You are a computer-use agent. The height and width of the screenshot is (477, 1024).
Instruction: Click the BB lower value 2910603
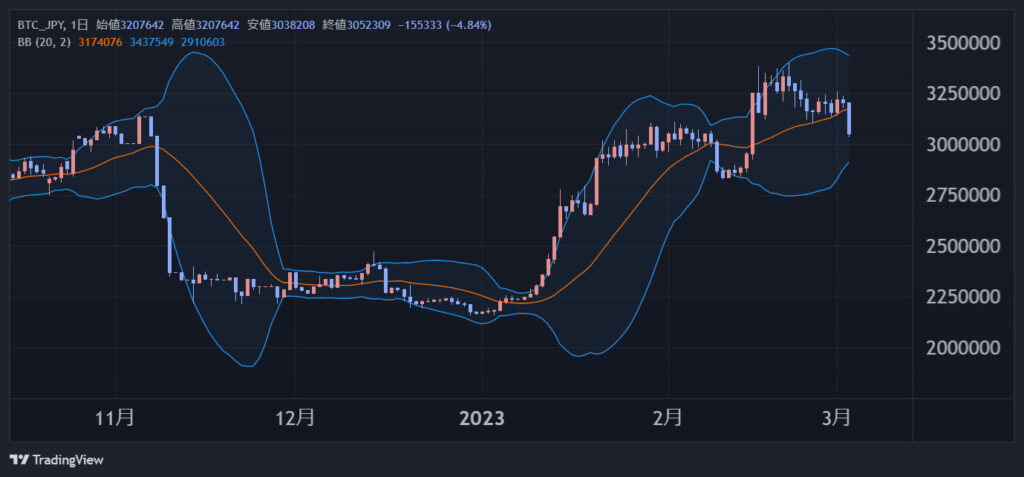[203, 42]
